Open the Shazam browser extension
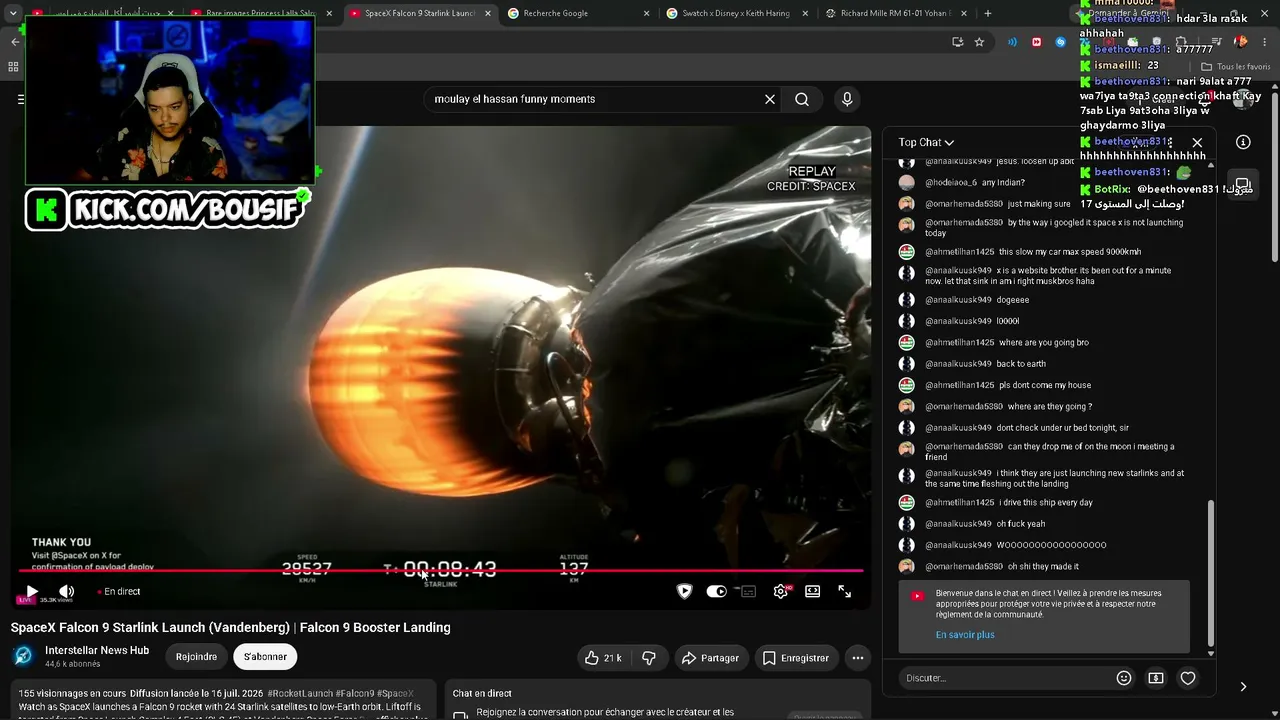Image resolution: width=1280 pixels, height=720 pixels. [1060, 42]
